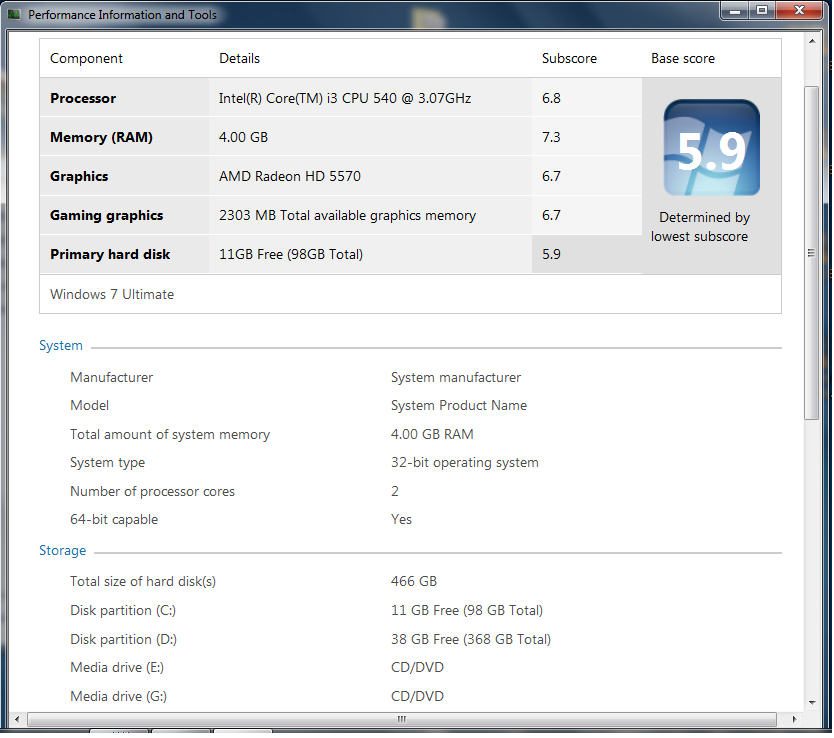Maximize the Performance Information and Tools window

(x=762, y=11)
